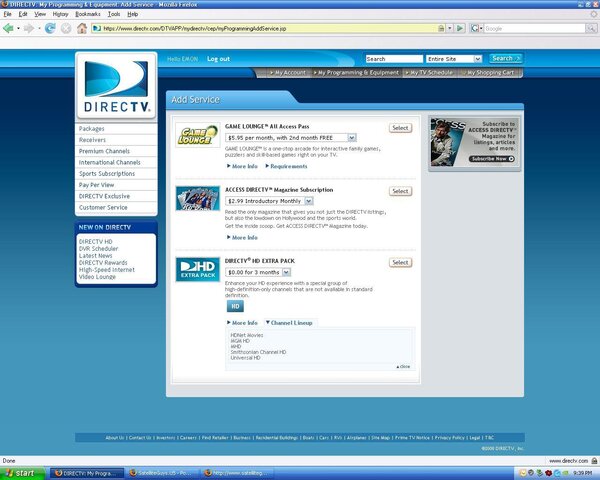Switch to the SatelliteGuys taskbar window
This screenshot has height=480, width=600.
(163, 473)
